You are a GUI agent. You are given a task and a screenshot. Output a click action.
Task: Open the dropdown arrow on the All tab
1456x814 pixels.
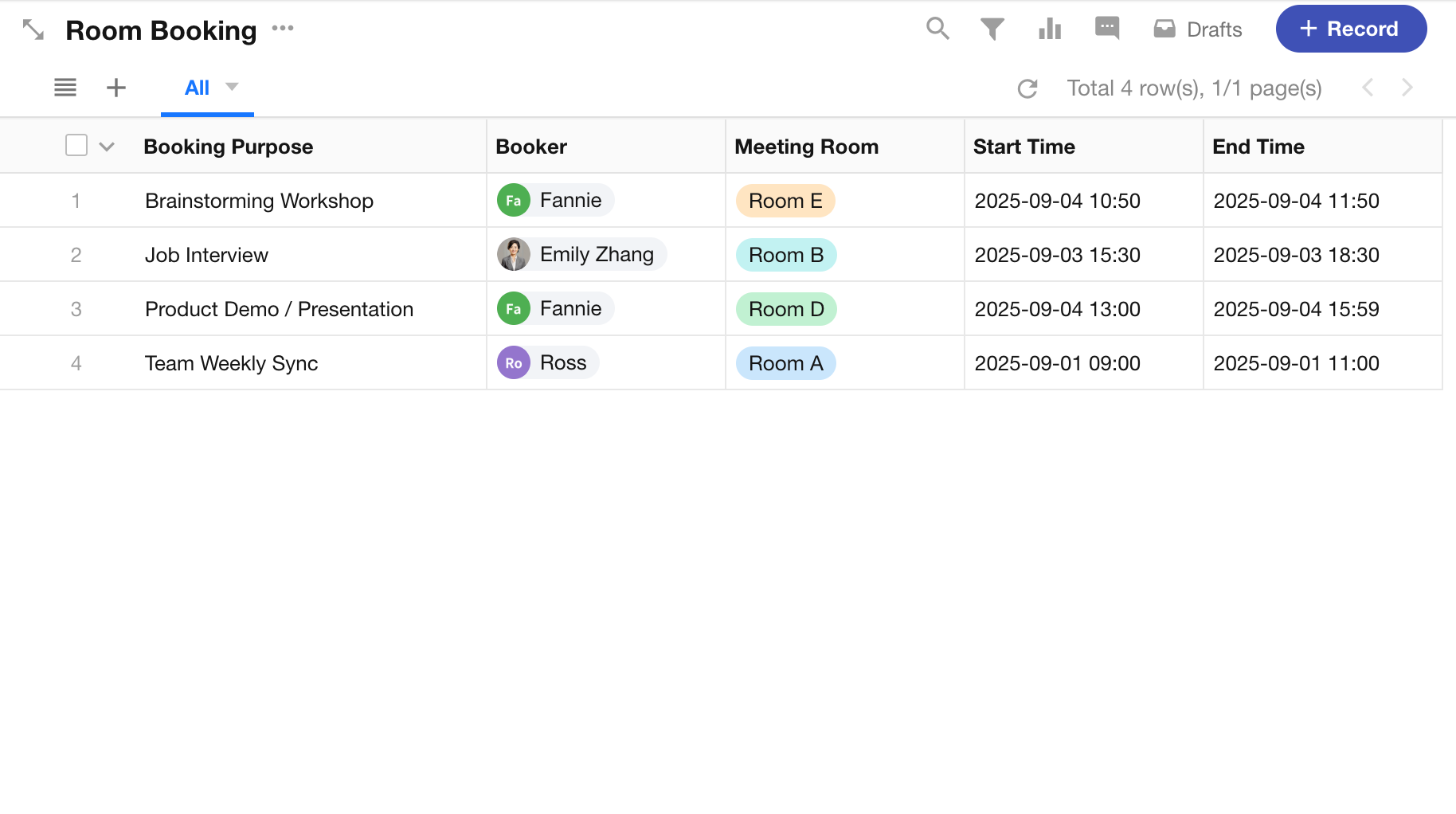coord(232,87)
